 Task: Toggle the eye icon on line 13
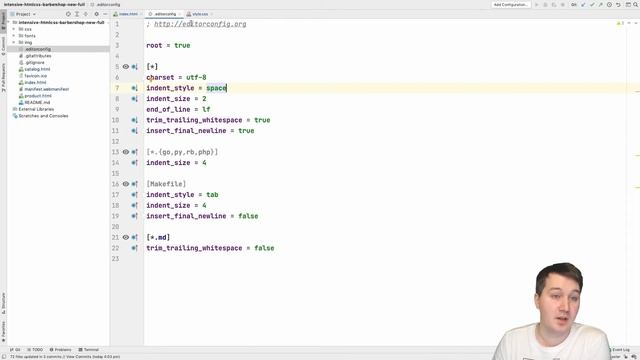[x=126, y=152]
